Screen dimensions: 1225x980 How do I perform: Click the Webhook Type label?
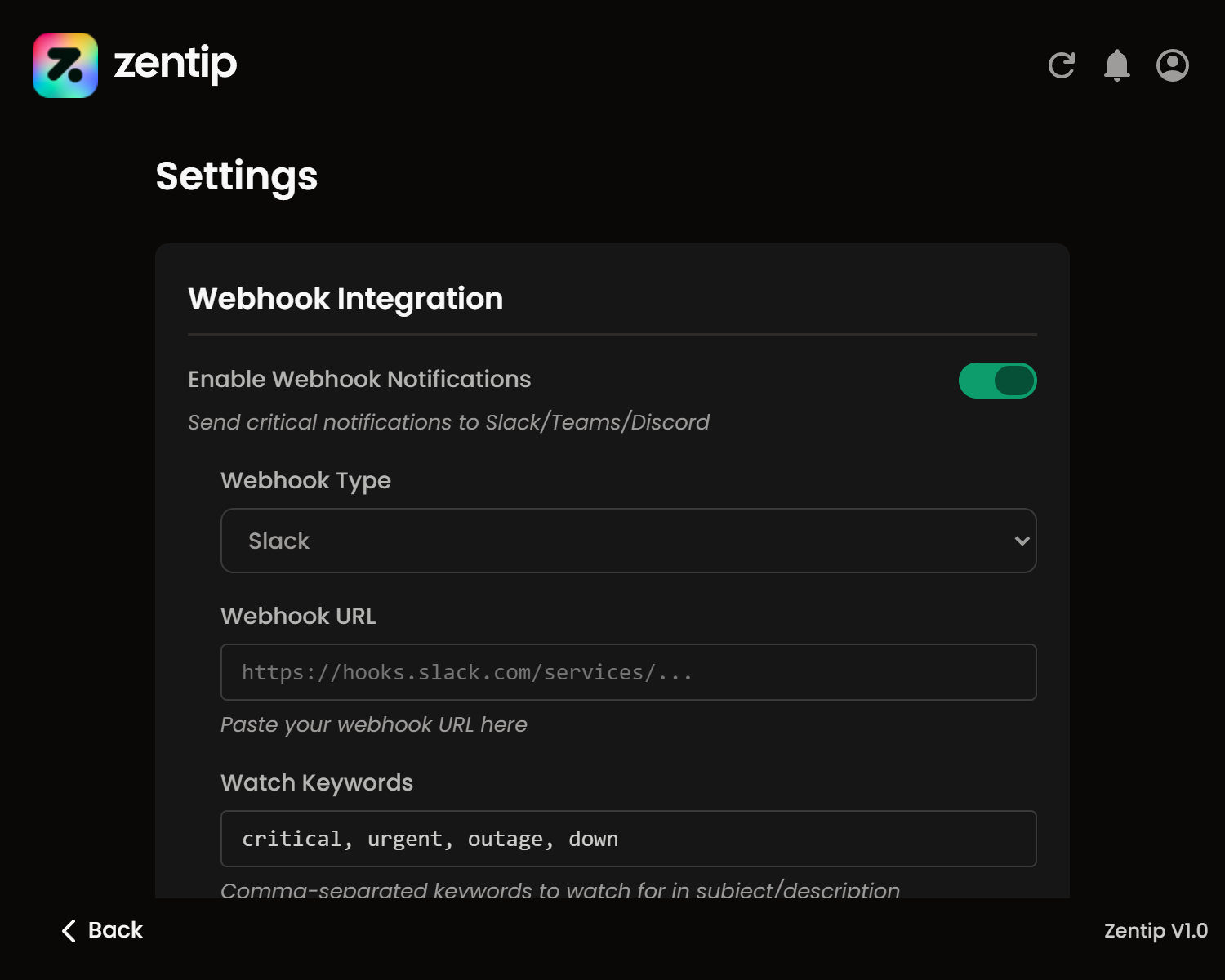pos(305,480)
